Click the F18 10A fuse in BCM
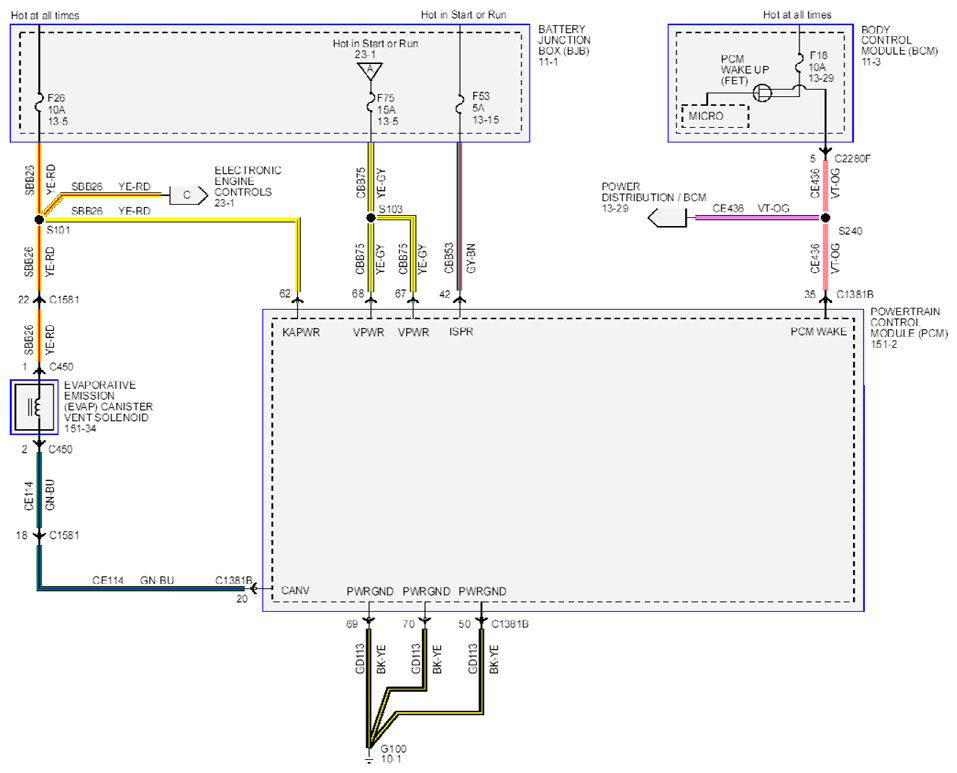Image resolution: width=957 pixels, height=773 pixels. (x=800, y=63)
